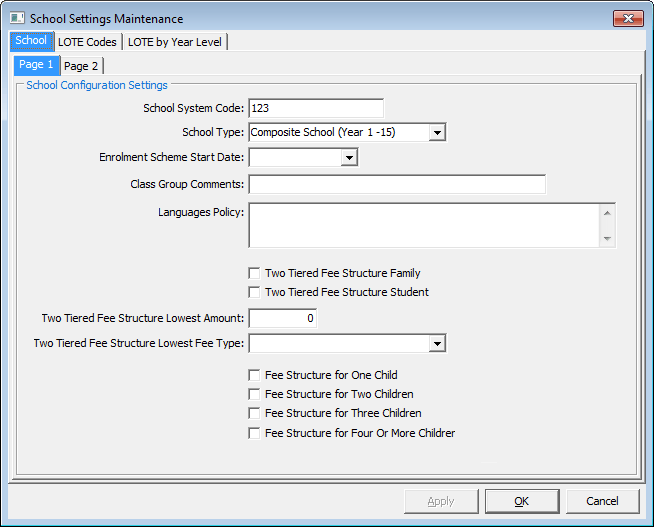The height and width of the screenshot is (527, 654).
Task: Click the Cancel button
Action: pyautogui.click(x=602, y=501)
